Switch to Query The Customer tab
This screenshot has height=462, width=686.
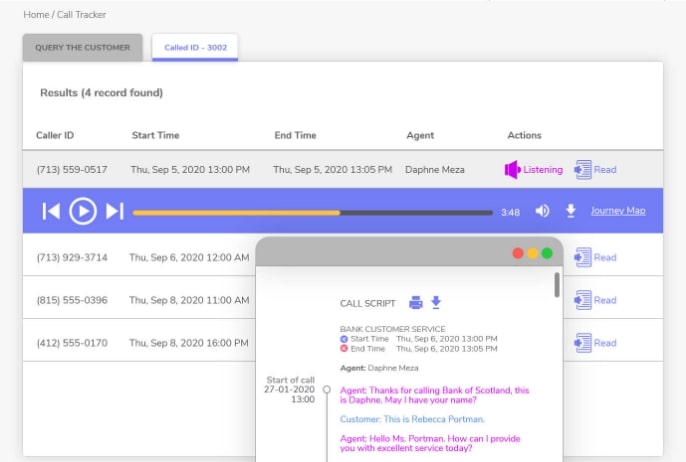click(83, 47)
